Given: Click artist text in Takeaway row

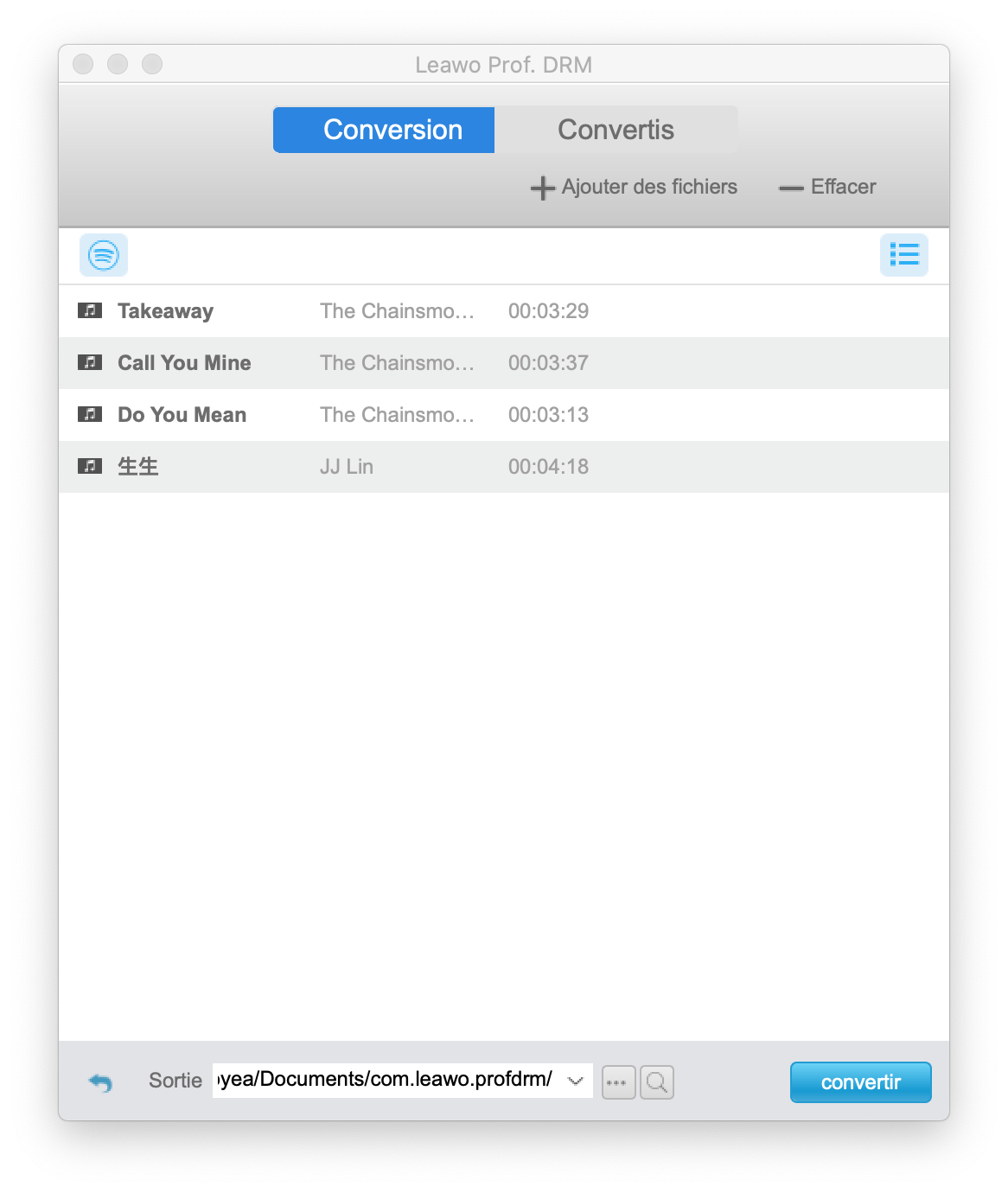Looking at the screenshot, I should (x=397, y=311).
